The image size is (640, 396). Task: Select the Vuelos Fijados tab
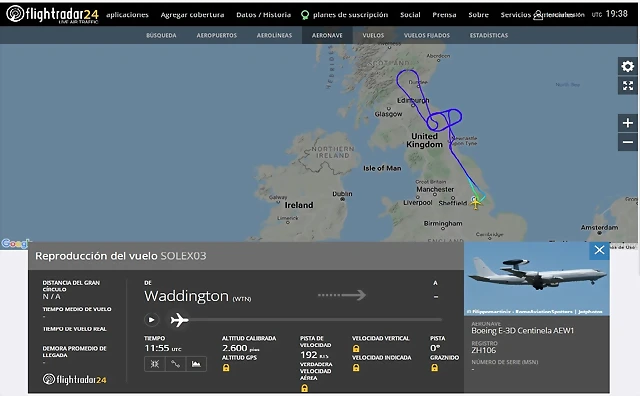click(427, 36)
